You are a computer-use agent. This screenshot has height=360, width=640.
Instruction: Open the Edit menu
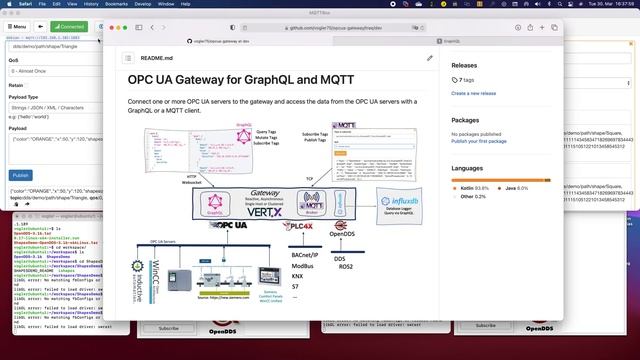click(x=56, y=4)
